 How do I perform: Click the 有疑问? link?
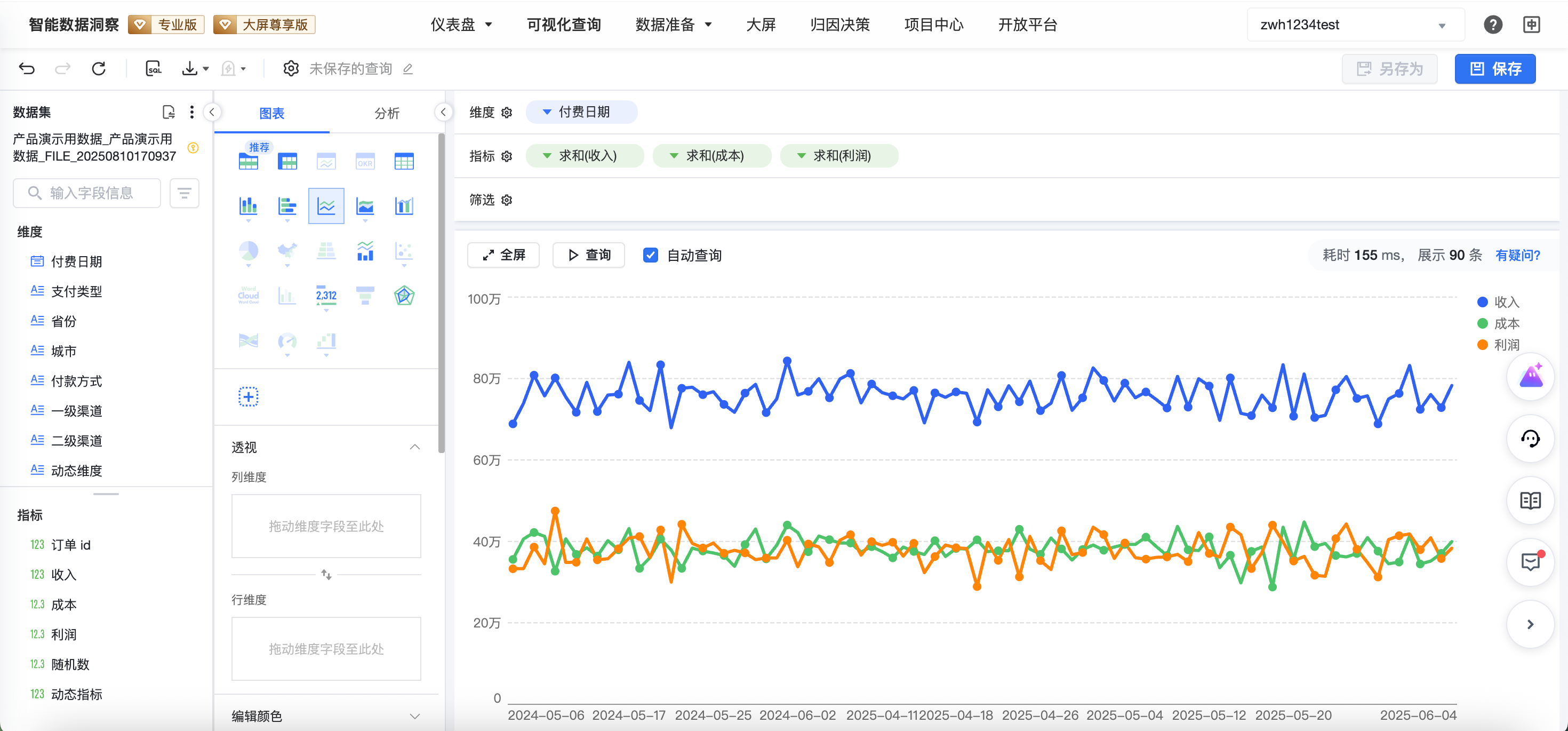[1517, 255]
